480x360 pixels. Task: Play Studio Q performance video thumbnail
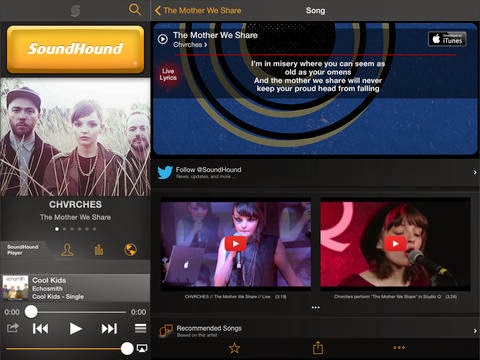click(395, 244)
